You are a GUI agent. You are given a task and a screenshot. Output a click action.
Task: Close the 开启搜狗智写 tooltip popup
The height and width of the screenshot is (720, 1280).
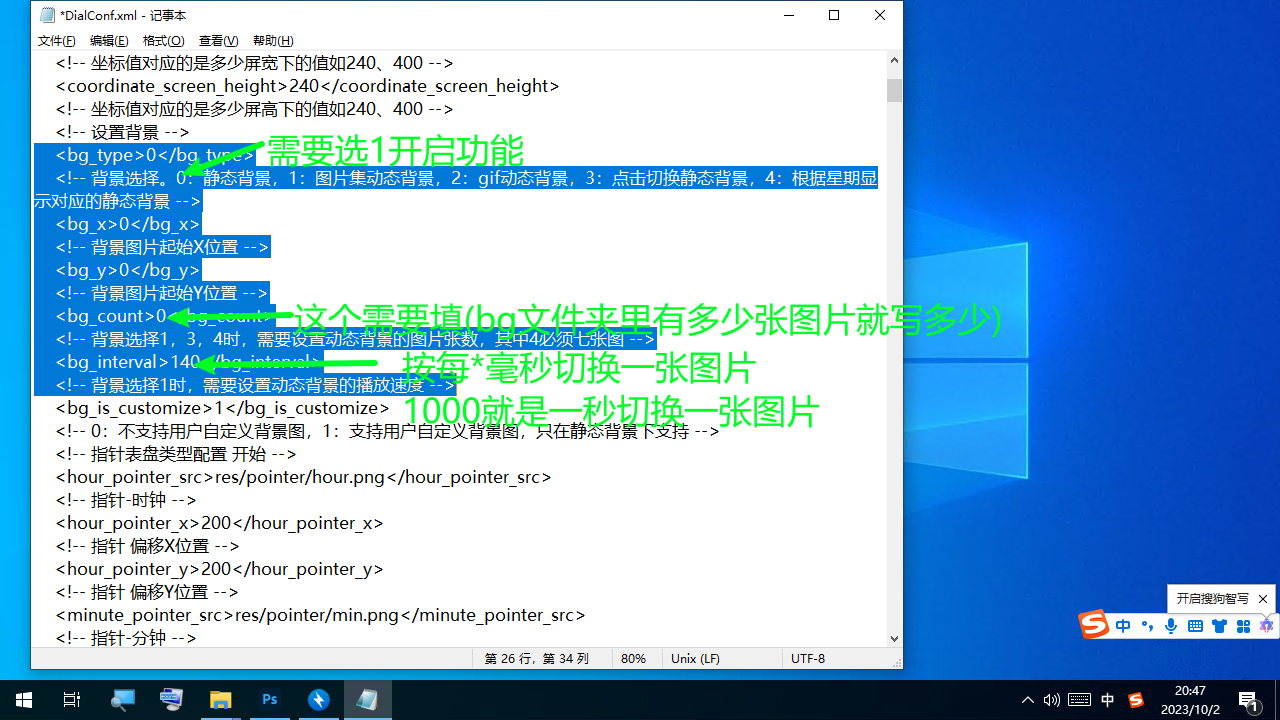[x=1263, y=599]
